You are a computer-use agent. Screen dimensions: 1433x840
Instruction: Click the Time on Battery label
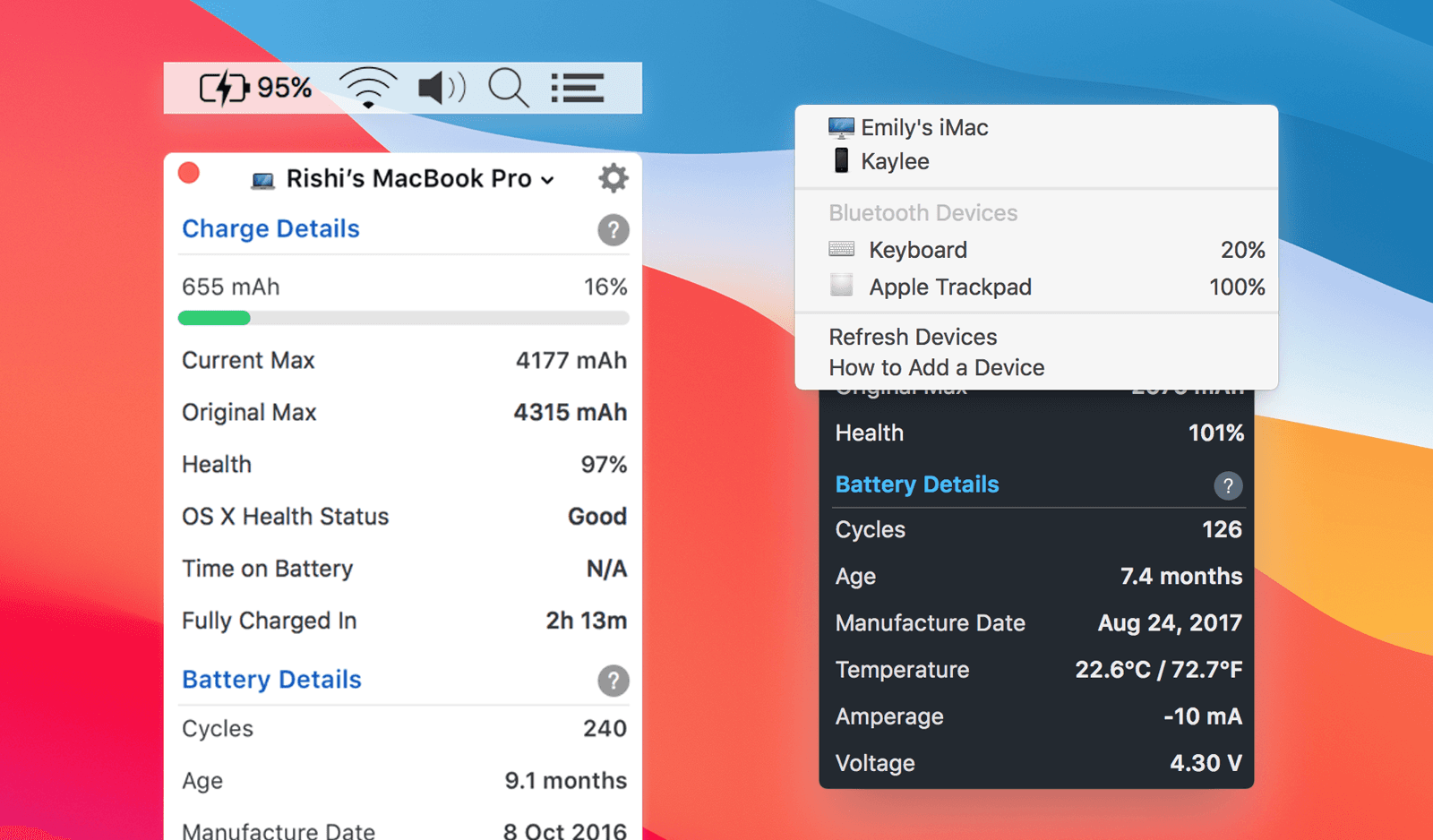coord(268,569)
